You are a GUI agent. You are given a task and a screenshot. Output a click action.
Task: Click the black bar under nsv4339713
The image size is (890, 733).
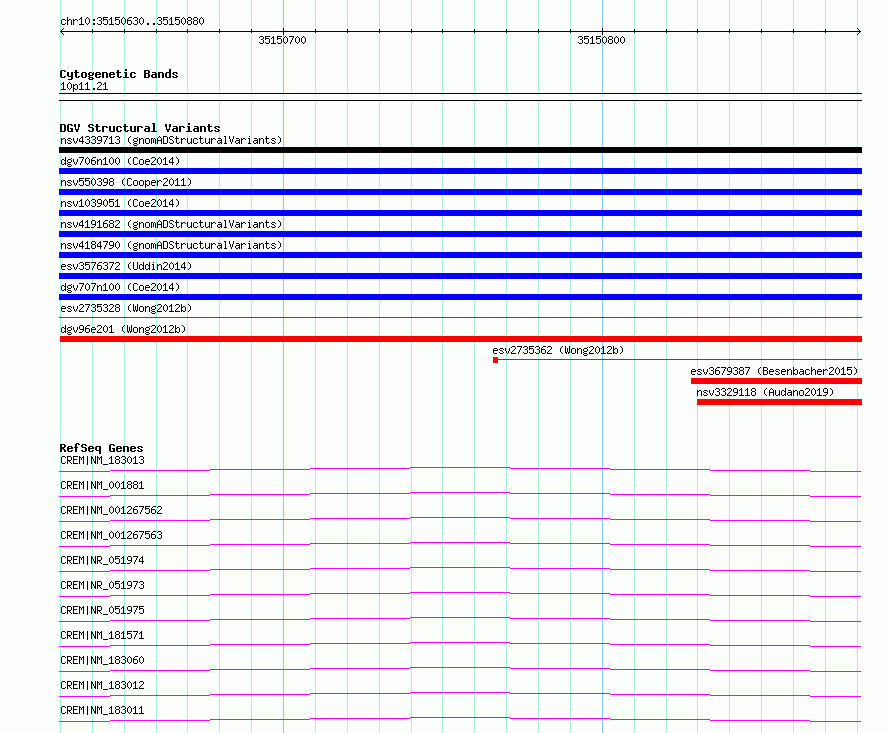coord(460,150)
